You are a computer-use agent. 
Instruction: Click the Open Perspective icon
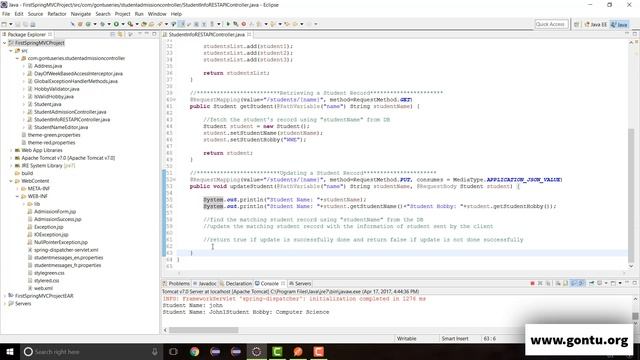pyautogui.click(x=576, y=24)
